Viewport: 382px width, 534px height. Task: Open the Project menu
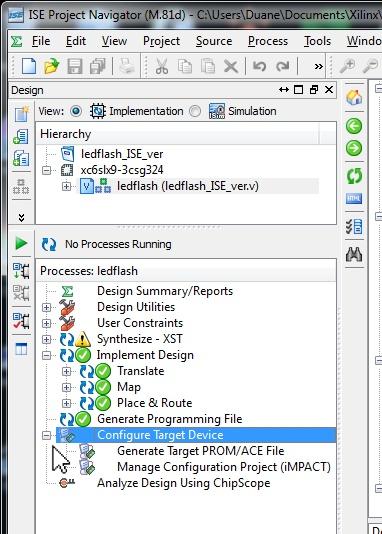[161, 41]
